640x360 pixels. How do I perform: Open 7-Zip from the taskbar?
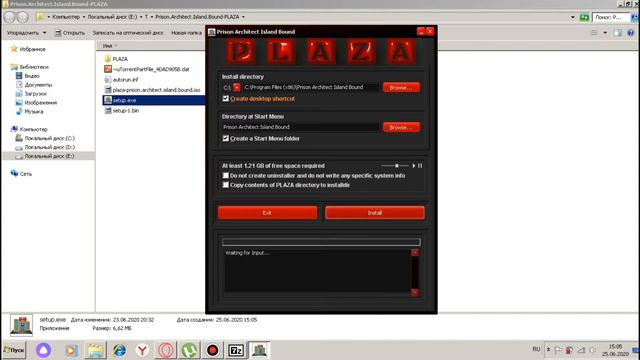tap(236, 350)
